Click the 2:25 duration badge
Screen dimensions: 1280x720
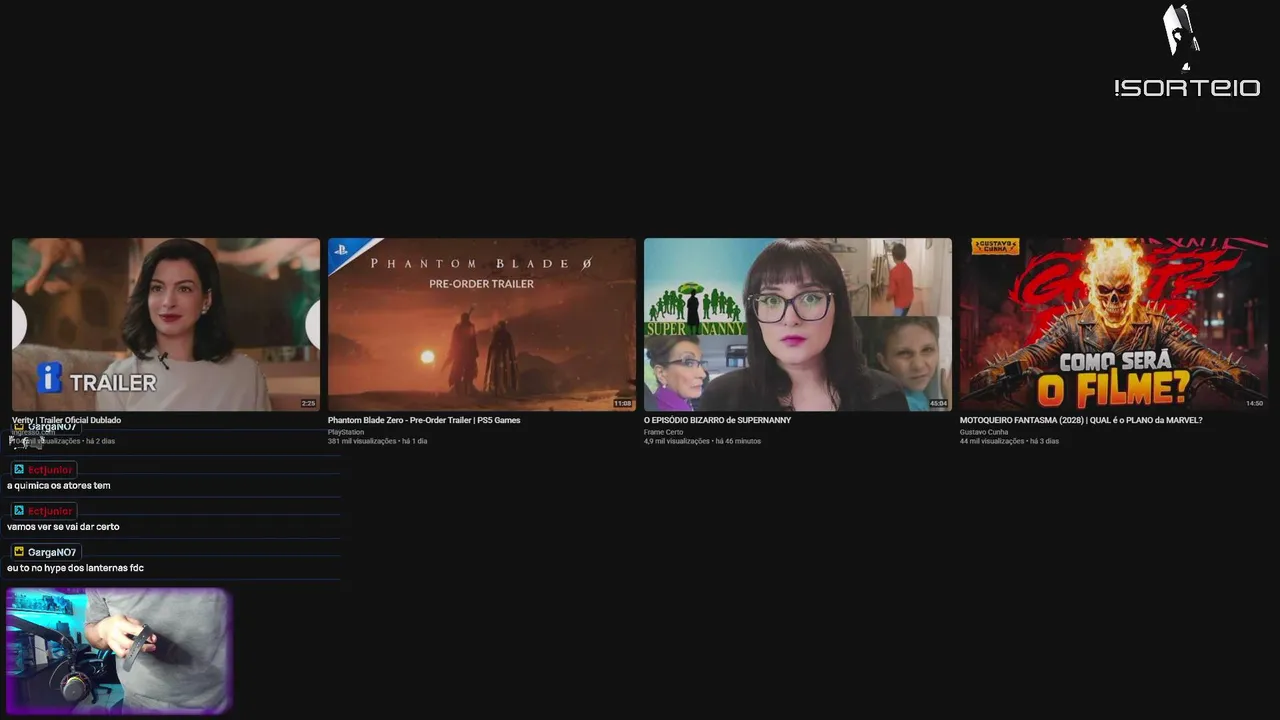(x=308, y=403)
